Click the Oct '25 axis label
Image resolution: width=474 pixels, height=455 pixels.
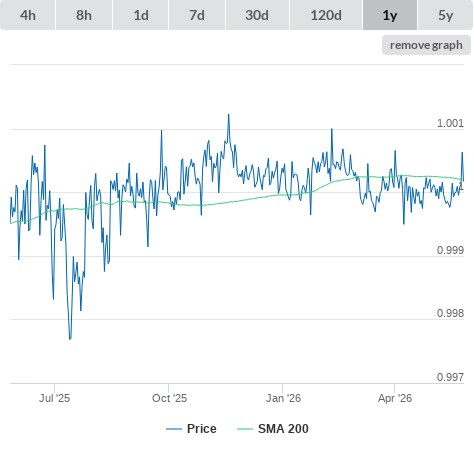169,398
